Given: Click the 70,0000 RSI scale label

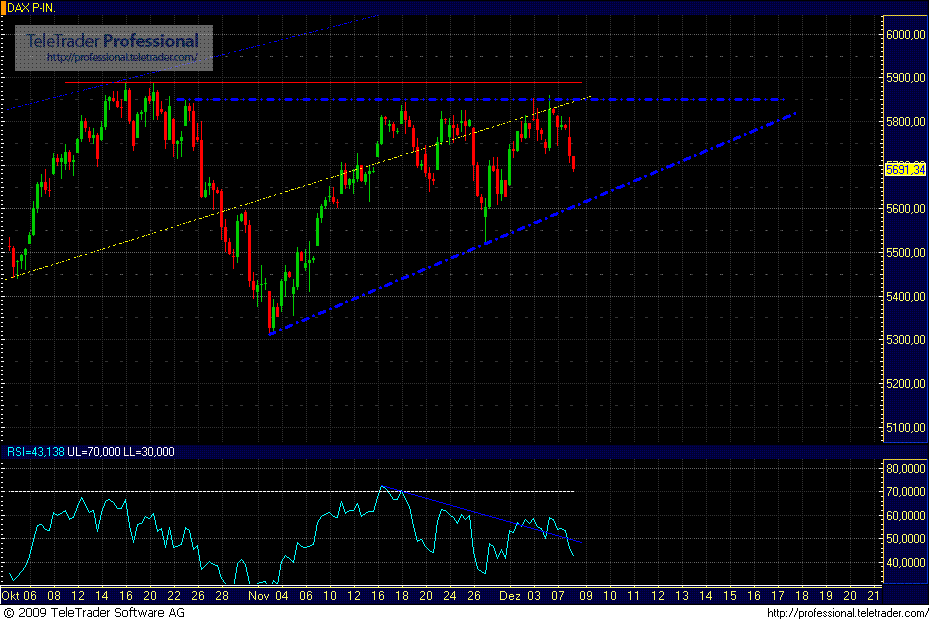Looking at the screenshot, I should pyautogui.click(x=905, y=492).
